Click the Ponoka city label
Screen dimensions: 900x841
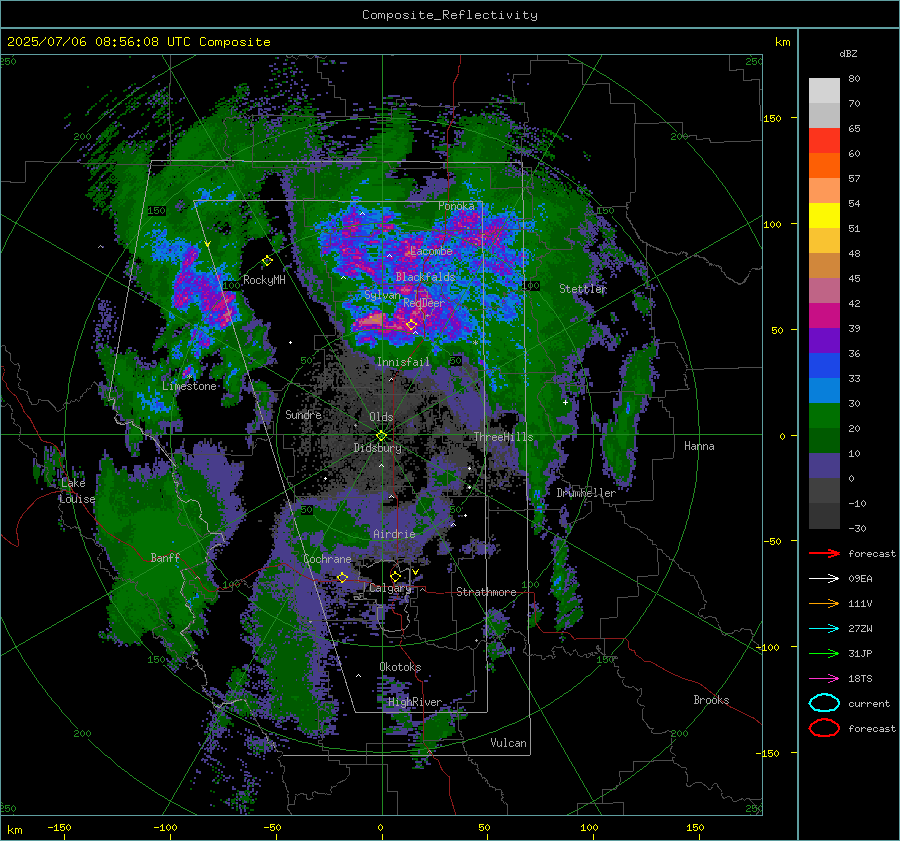[x=456, y=206]
